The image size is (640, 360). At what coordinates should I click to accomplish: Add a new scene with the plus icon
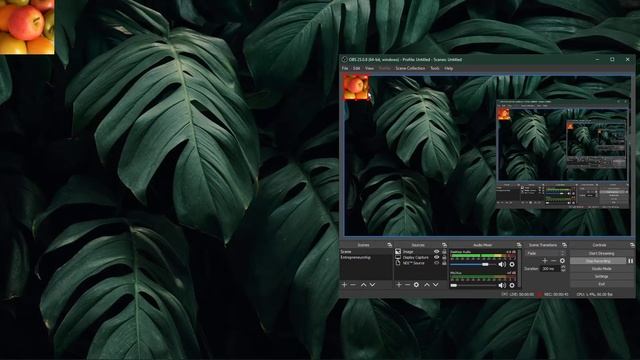[344, 284]
